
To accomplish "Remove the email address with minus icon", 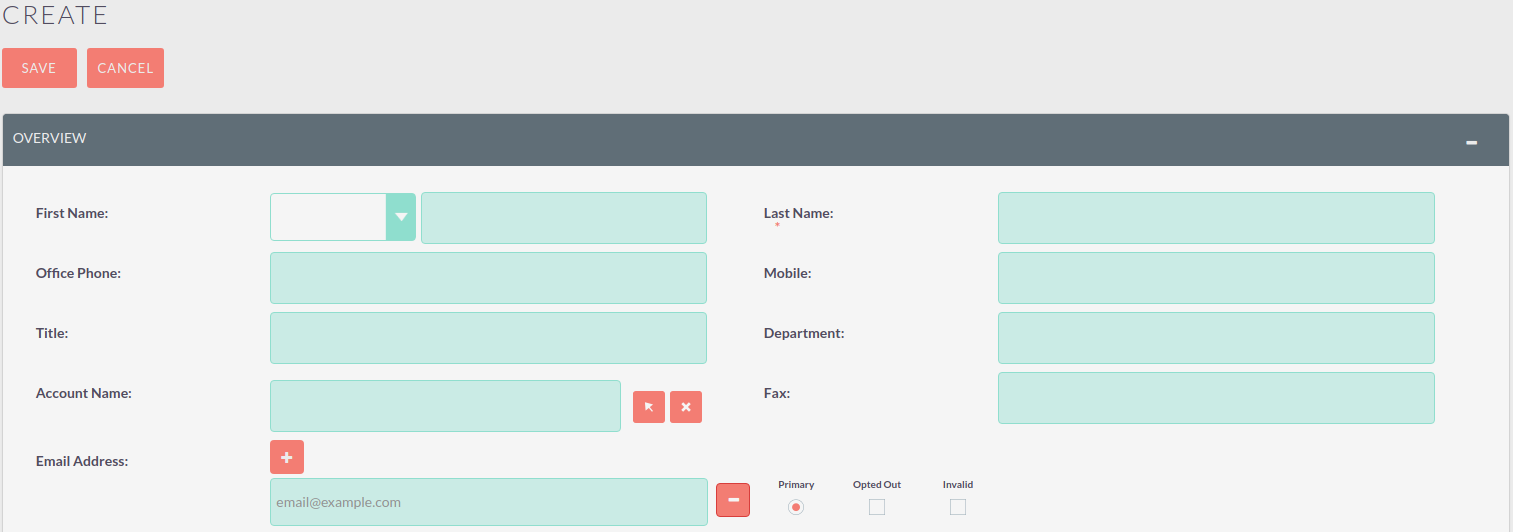I will point(733,500).
